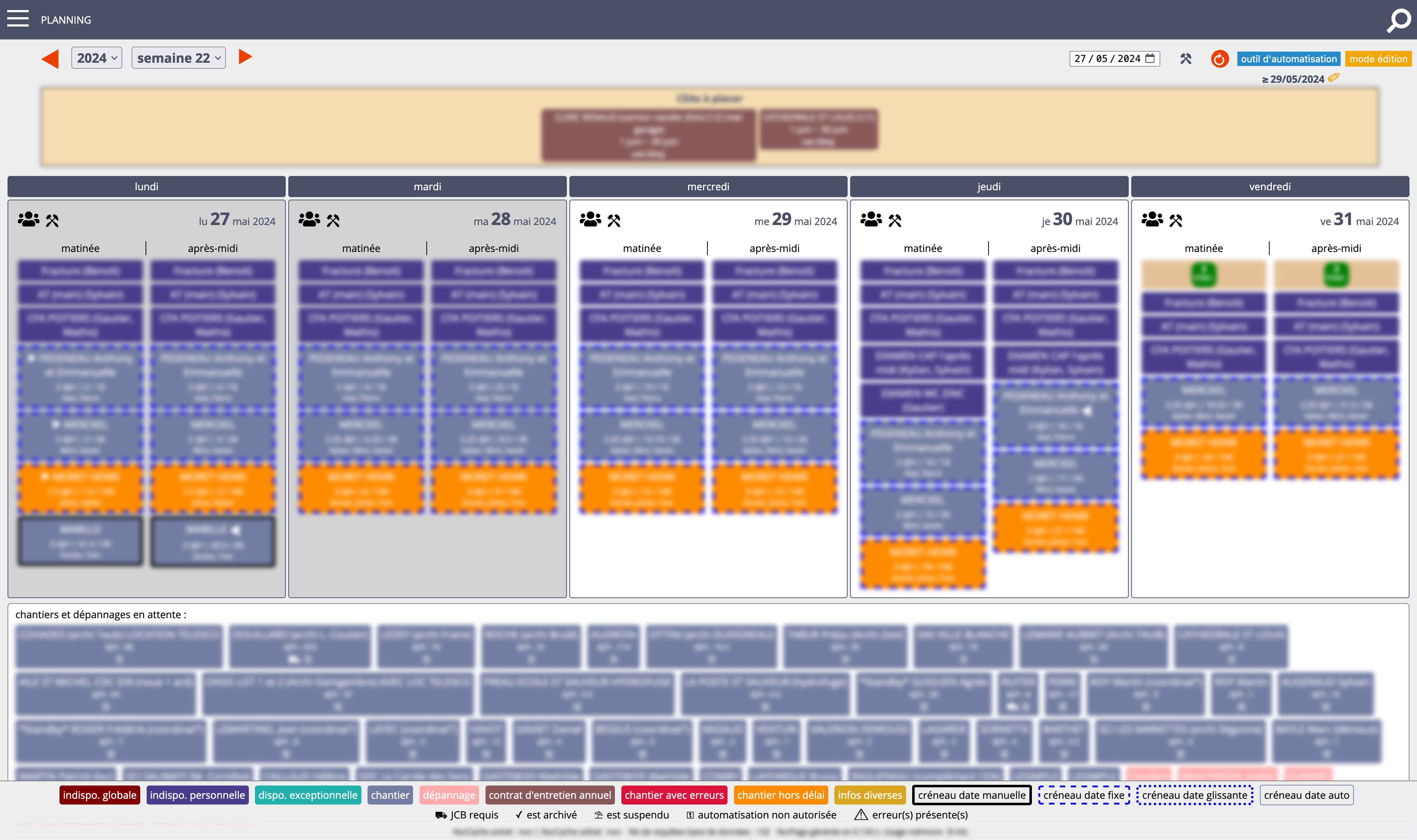Screen dimensions: 1417x840
Task: Select the vendredi day header
Action: [x=1270, y=186]
